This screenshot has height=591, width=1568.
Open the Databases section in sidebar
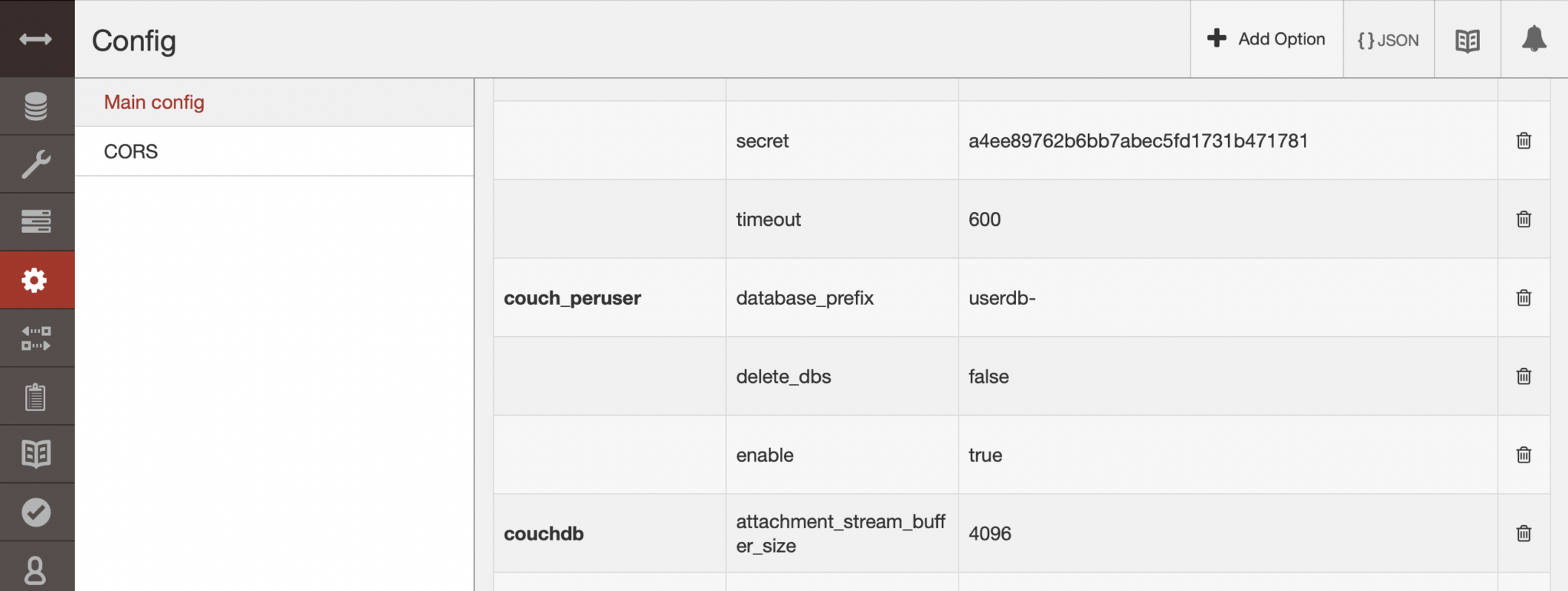pyautogui.click(x=38, y=105)
